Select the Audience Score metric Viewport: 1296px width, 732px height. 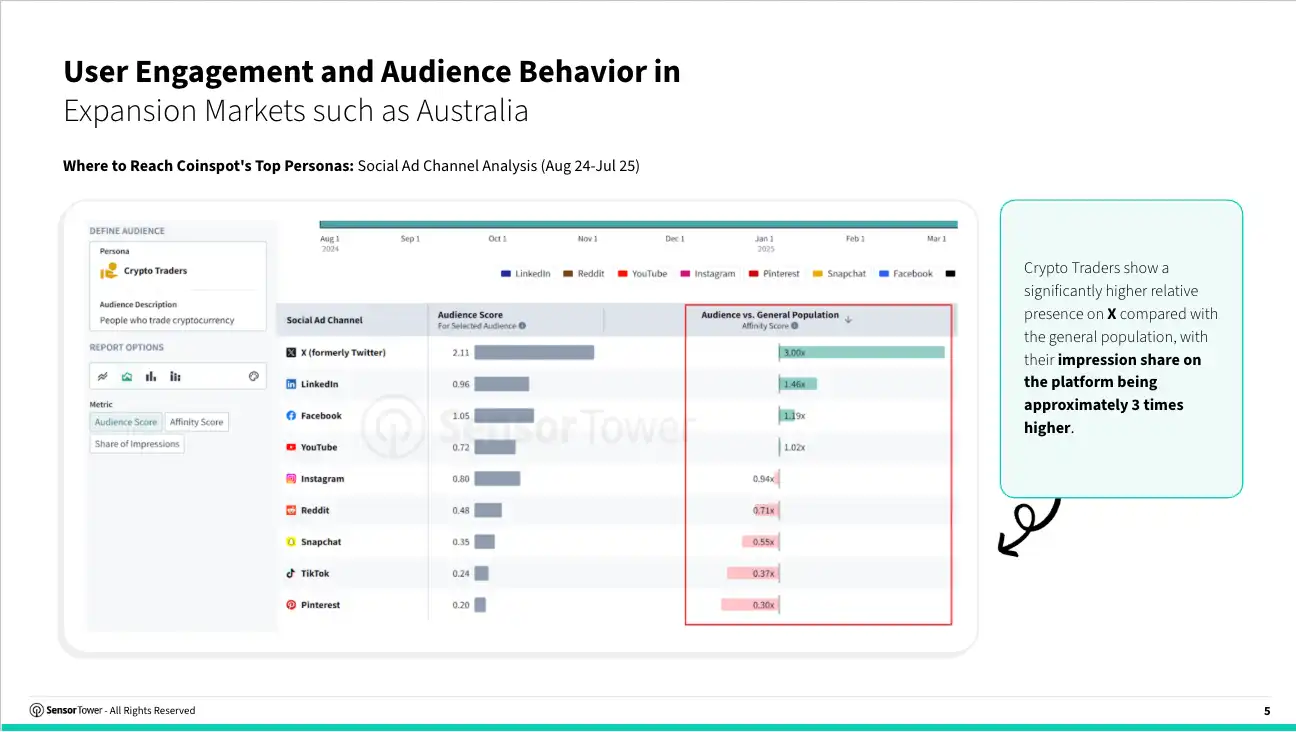pyautogui.click(x=126, y=422)
